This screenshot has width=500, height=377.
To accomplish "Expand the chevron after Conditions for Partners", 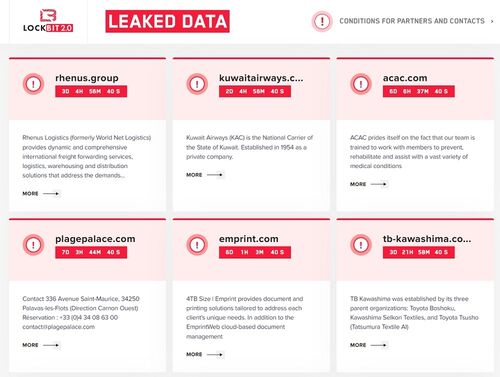I will (x=492, y=21).
